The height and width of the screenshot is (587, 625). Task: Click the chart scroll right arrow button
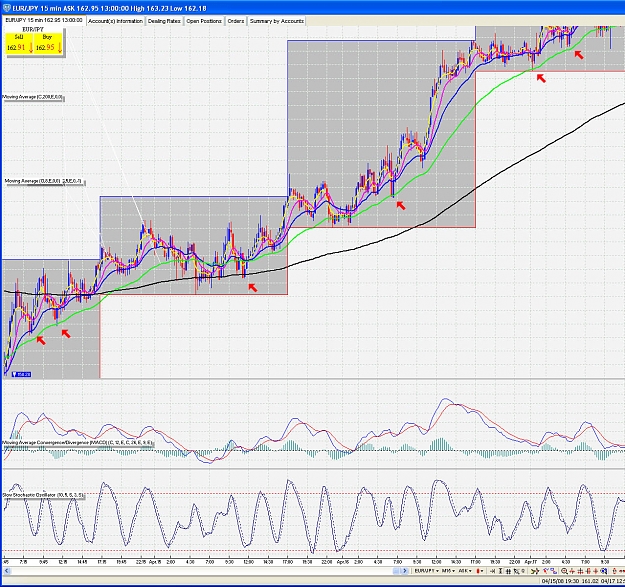405,571
